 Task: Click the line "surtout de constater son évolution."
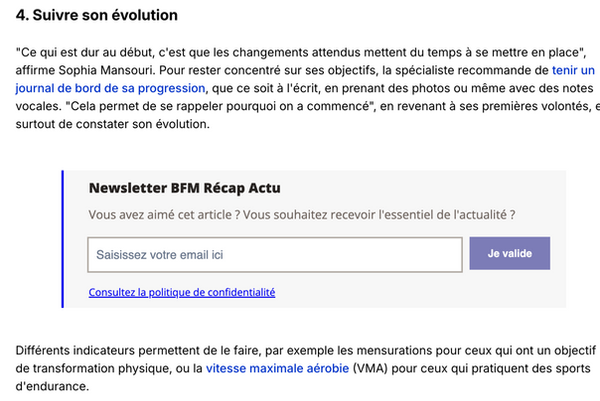tap(112, 124)
